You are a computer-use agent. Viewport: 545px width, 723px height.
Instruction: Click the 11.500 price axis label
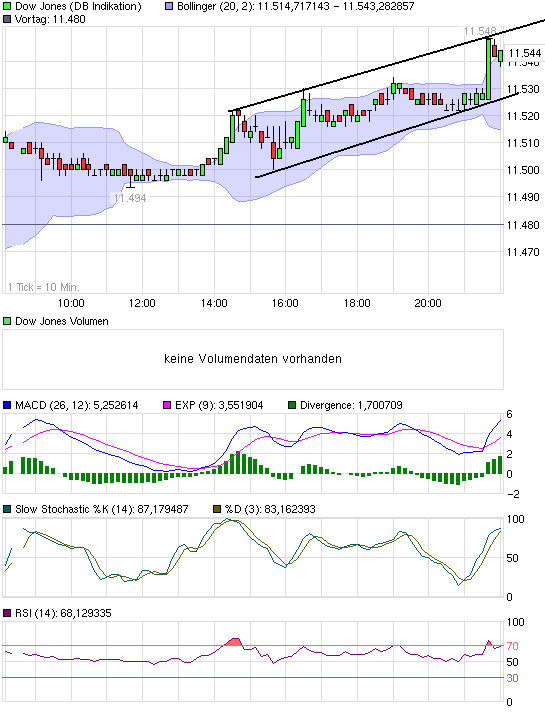point(523,170)
